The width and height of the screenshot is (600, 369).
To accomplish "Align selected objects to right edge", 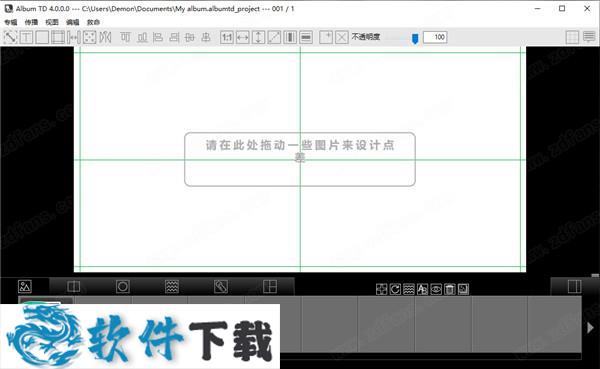I will pyautogui.click(x=174, y=37).
